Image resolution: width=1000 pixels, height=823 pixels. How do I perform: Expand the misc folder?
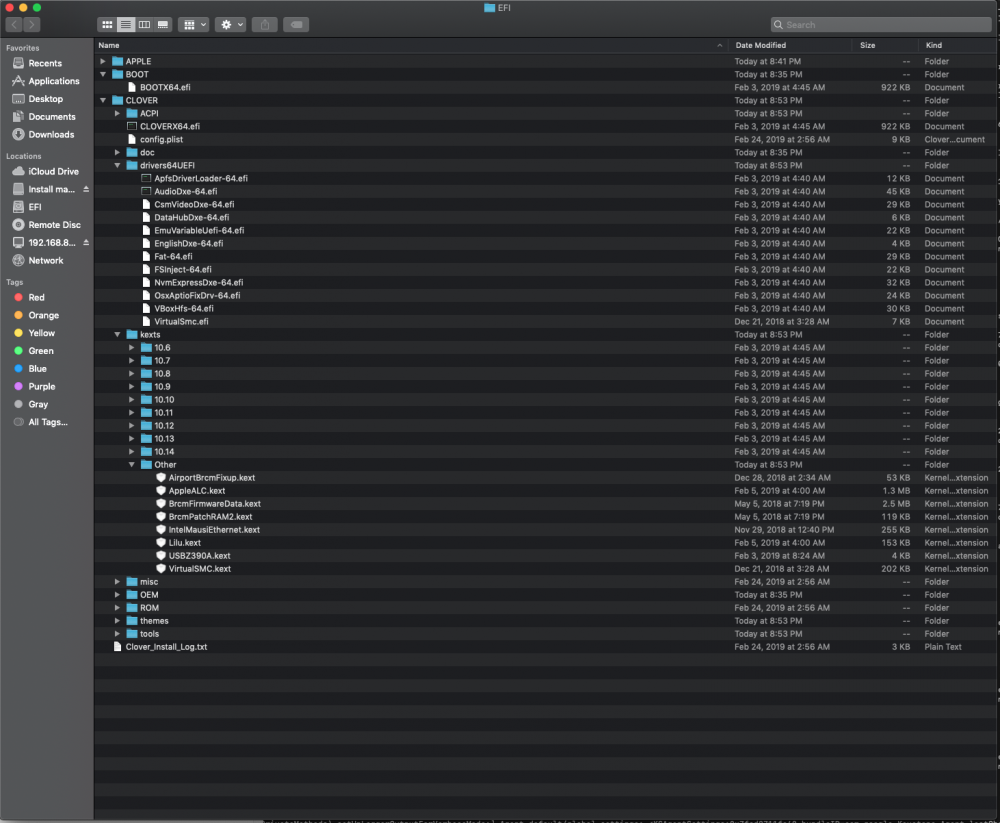click(x=117, y=582)
